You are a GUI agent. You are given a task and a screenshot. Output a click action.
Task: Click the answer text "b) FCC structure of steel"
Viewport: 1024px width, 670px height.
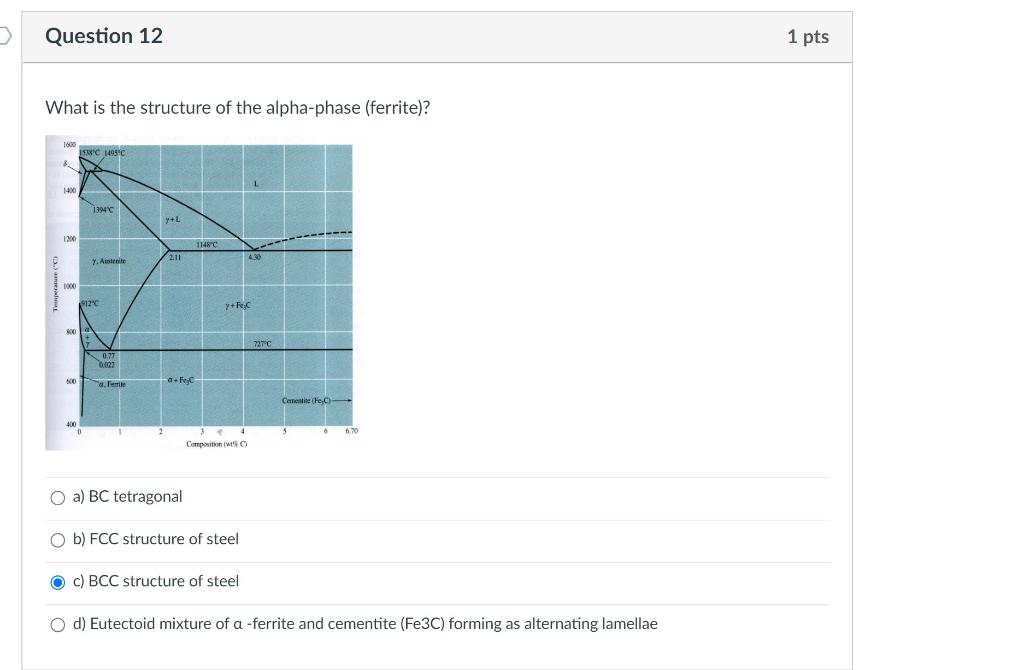155,538
